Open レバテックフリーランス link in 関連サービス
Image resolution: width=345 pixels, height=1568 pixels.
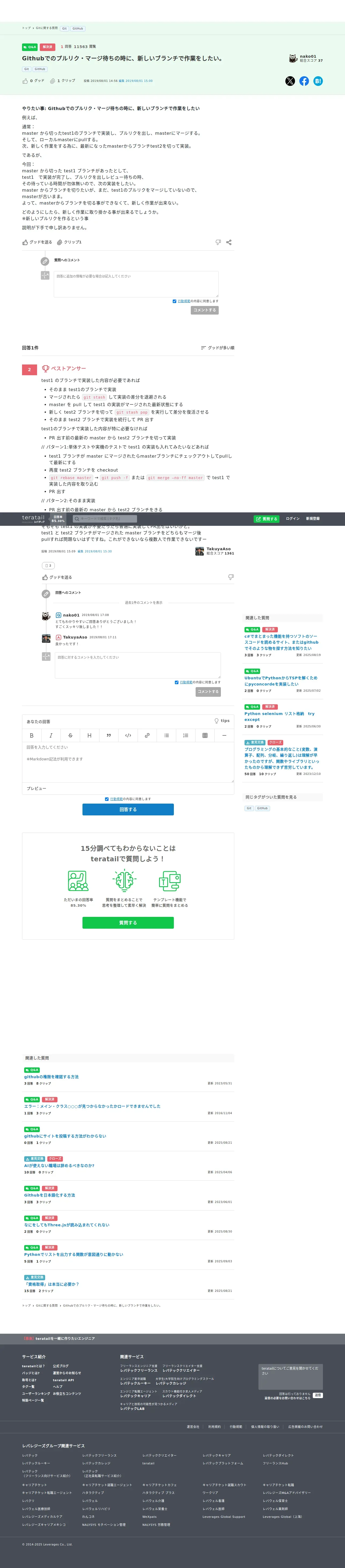coord(138,1370)
